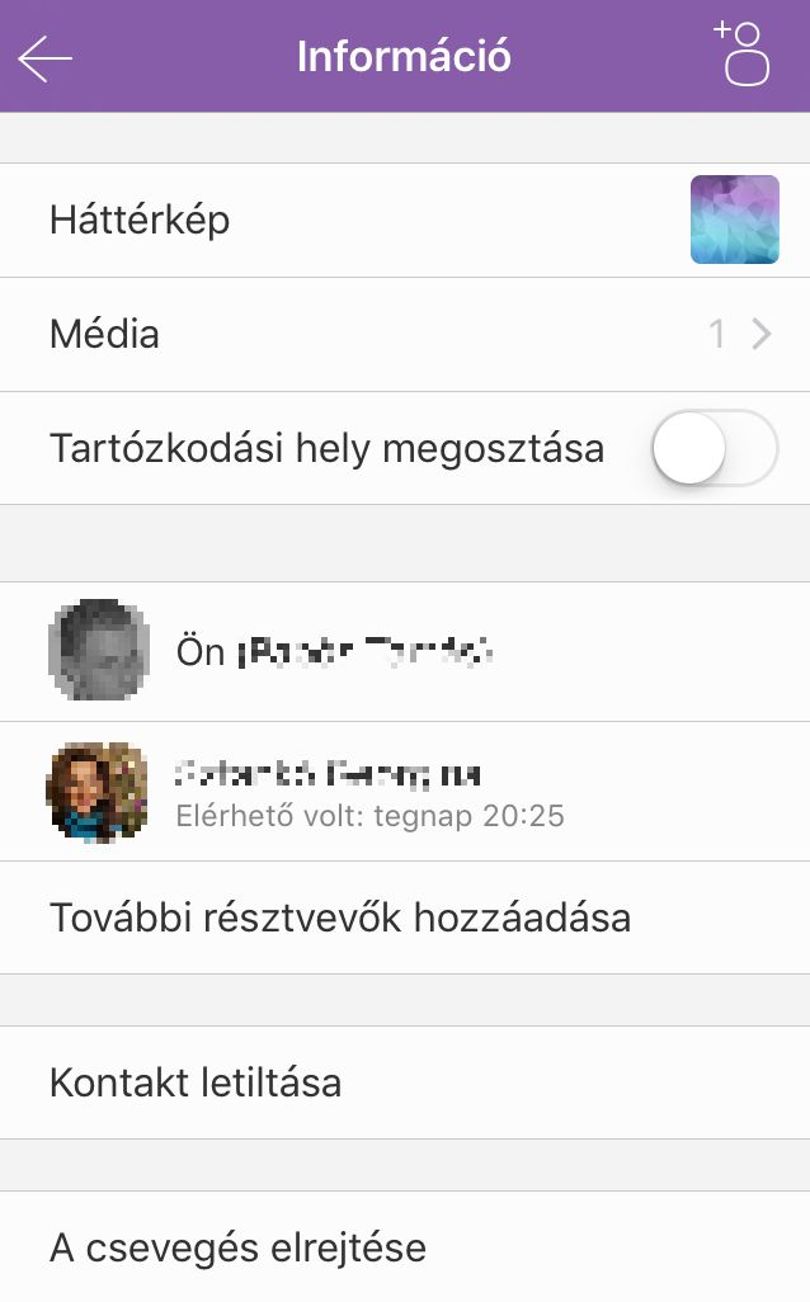Screen dimensions: 810x1302
Task: Tap the Média count number 1
Action: 716,334
